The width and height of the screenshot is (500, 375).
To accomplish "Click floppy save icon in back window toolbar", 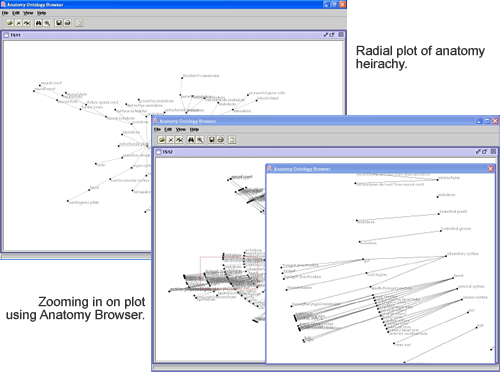I will 59,23.
